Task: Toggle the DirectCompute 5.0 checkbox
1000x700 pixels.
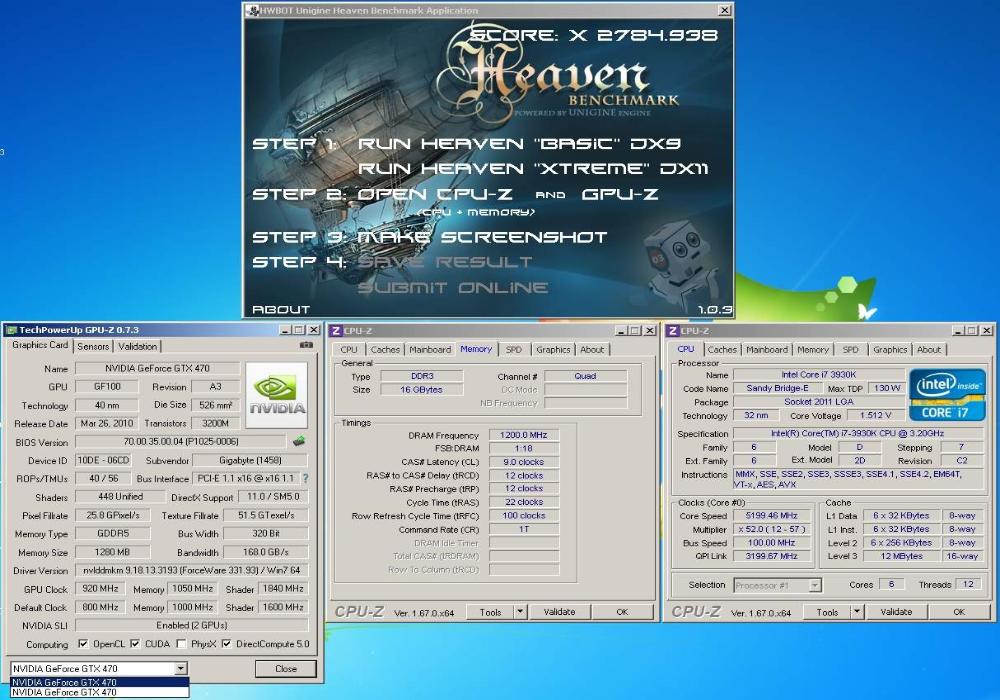Action: pos(226,644)
